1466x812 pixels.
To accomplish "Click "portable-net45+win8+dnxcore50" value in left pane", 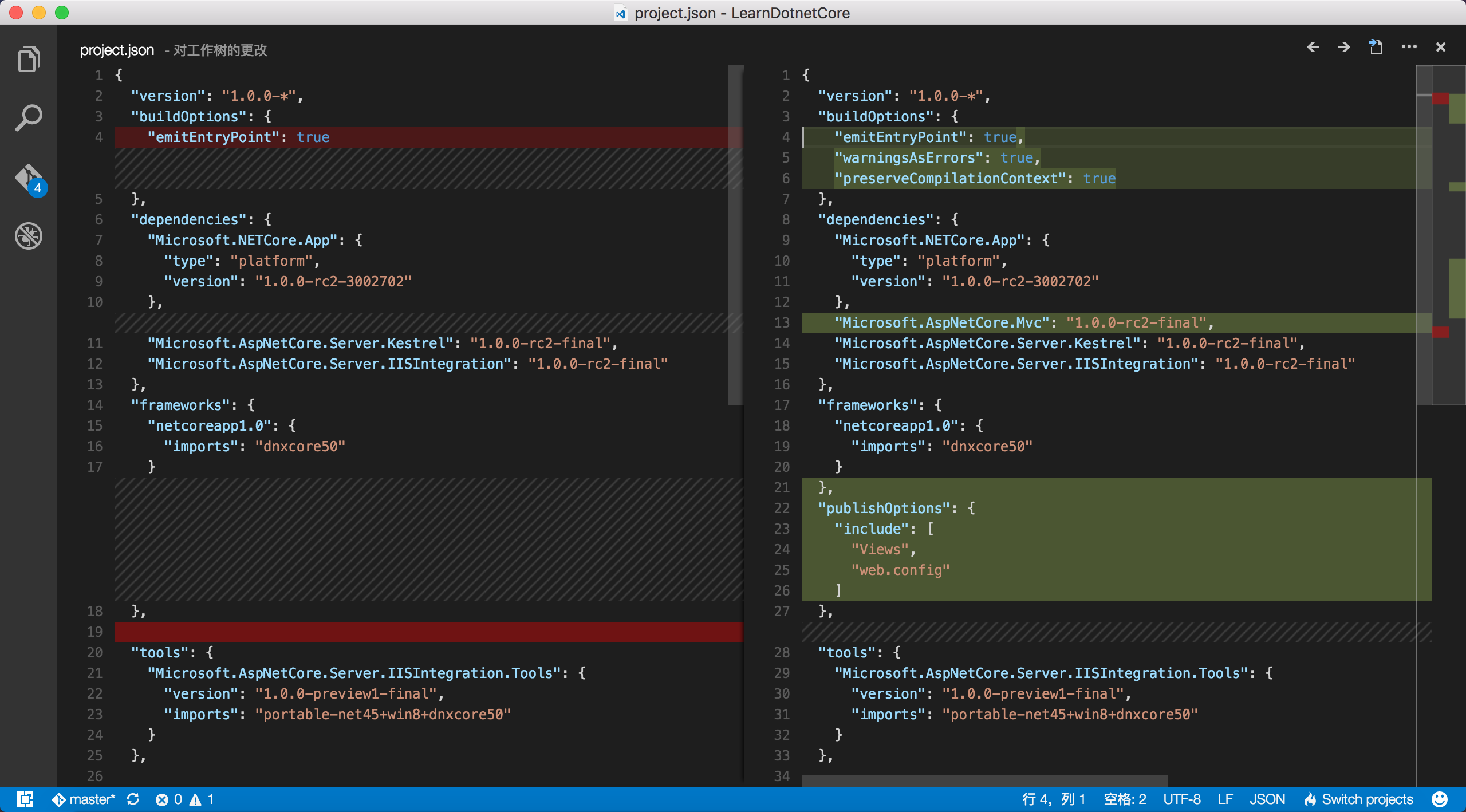I will [383, 715].
